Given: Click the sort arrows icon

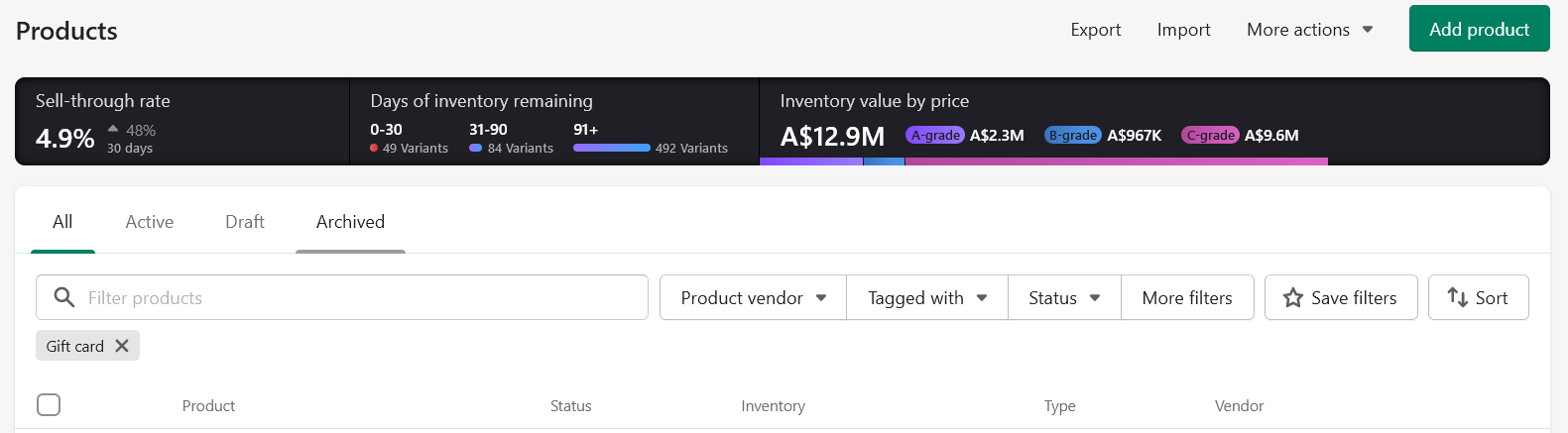Looking at the screenshot, I should pyautogui.click(x=1457, y=297).
